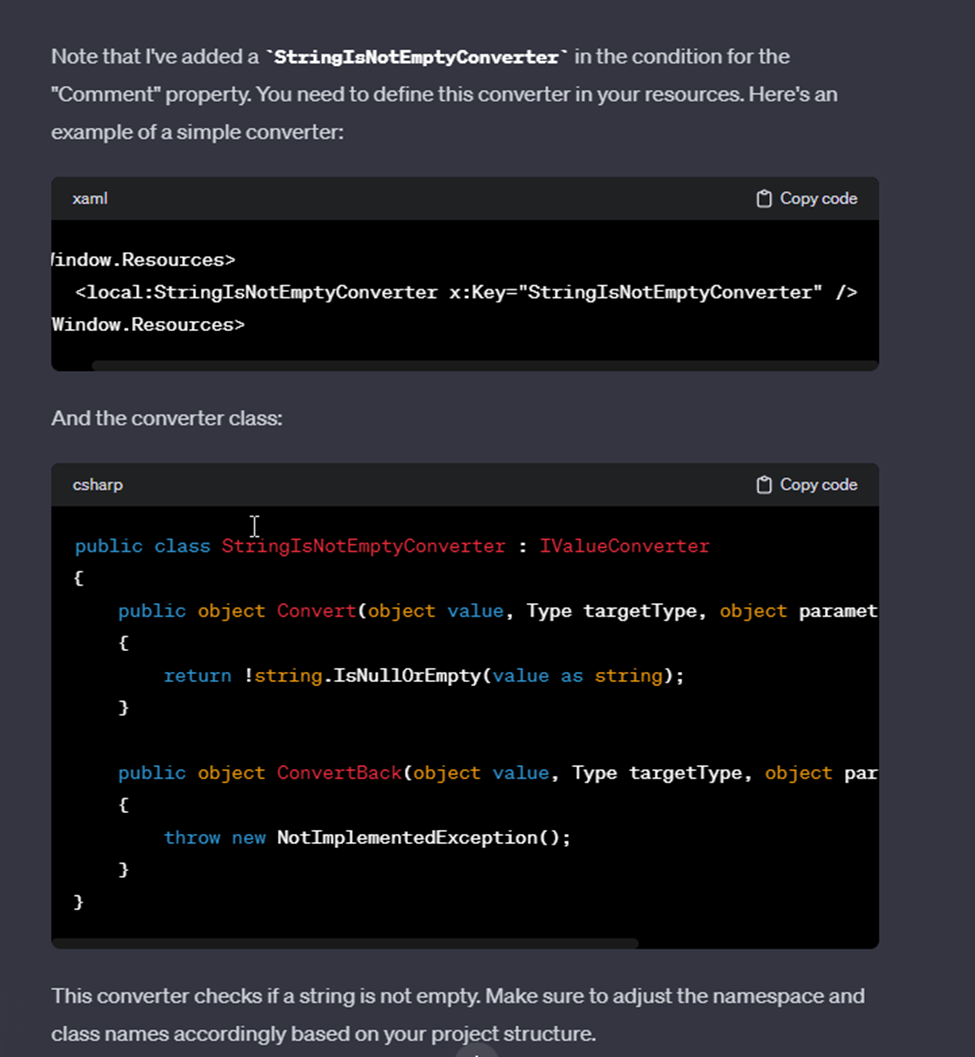Click the clipboard icon in csharp header
This screenshot has width=975, height=1057.
763,485
